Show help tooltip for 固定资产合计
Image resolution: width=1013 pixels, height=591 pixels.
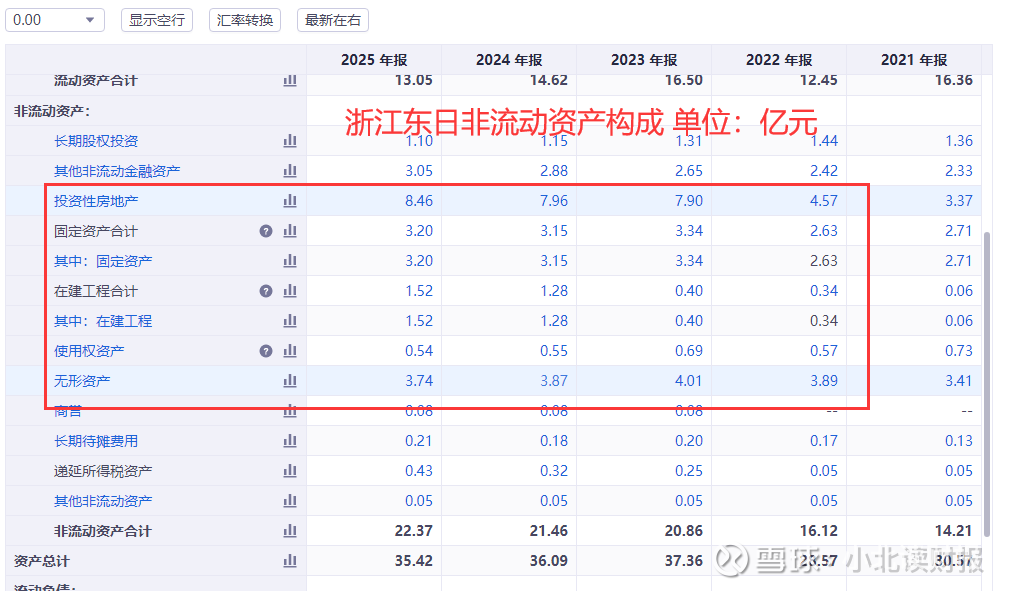pyautogui.click(x=266, y=231)
